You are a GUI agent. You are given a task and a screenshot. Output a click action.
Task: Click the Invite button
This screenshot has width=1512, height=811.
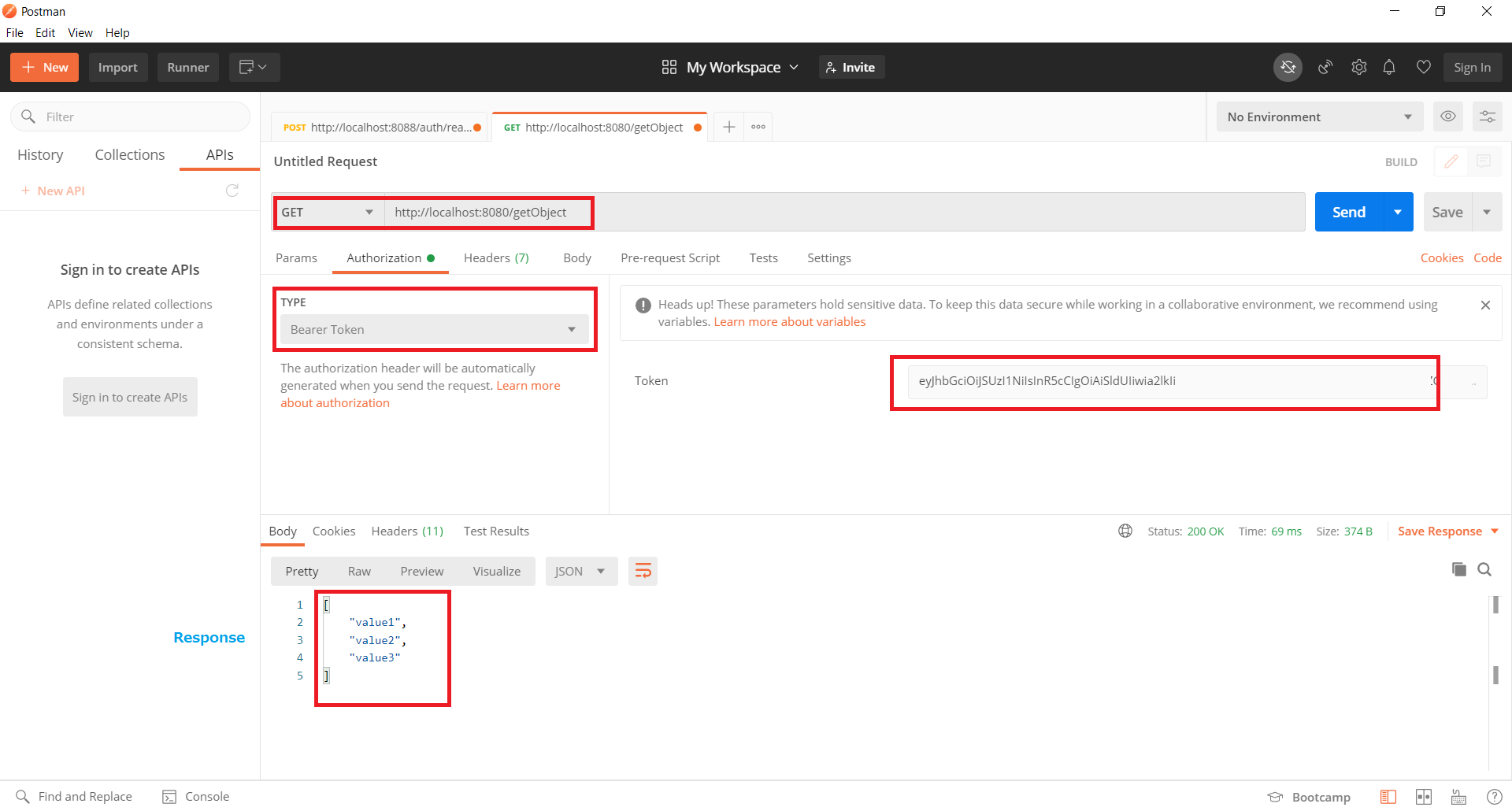[851, 68]
